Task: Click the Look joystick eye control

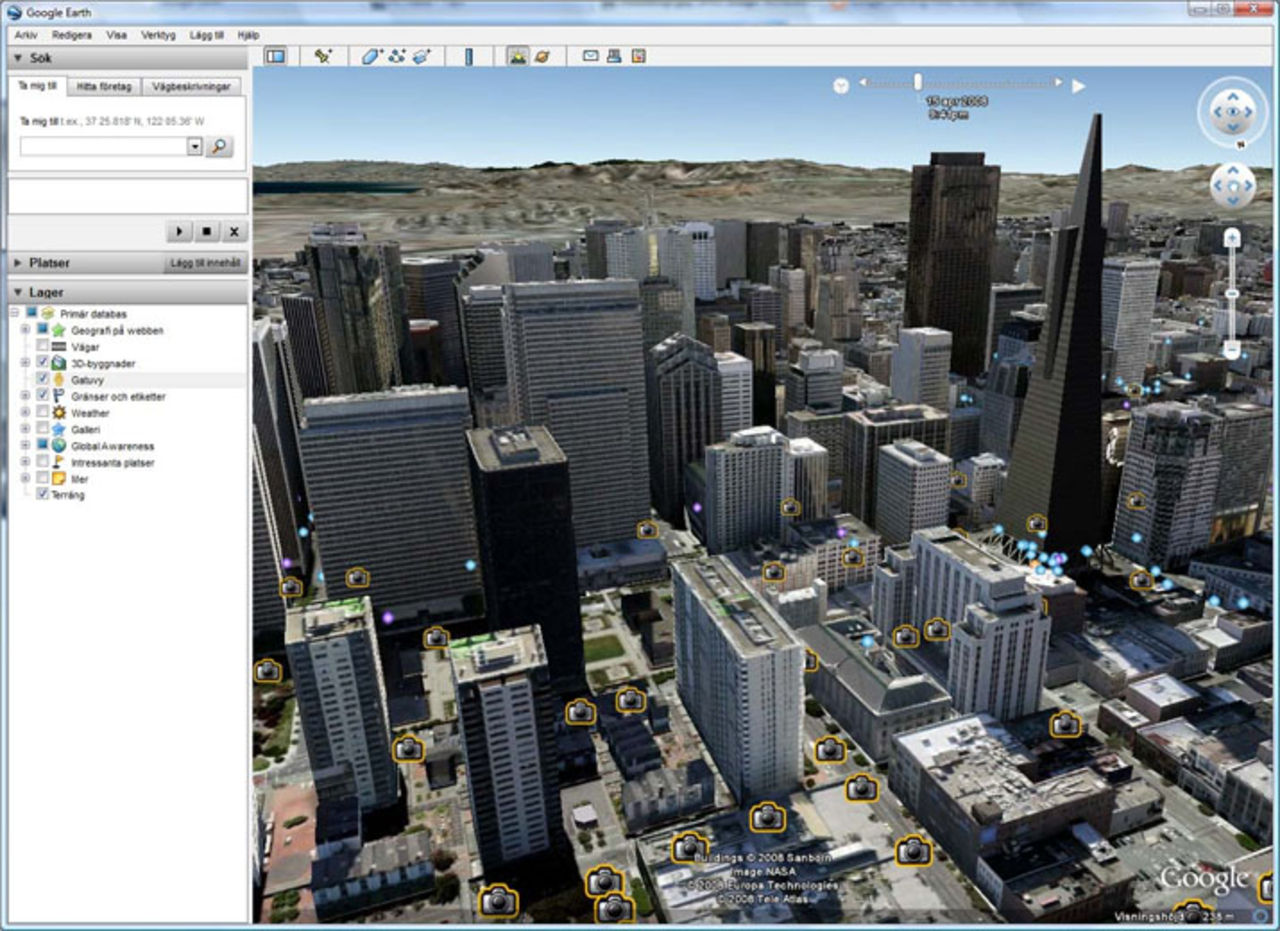Action: point(1232,112)
